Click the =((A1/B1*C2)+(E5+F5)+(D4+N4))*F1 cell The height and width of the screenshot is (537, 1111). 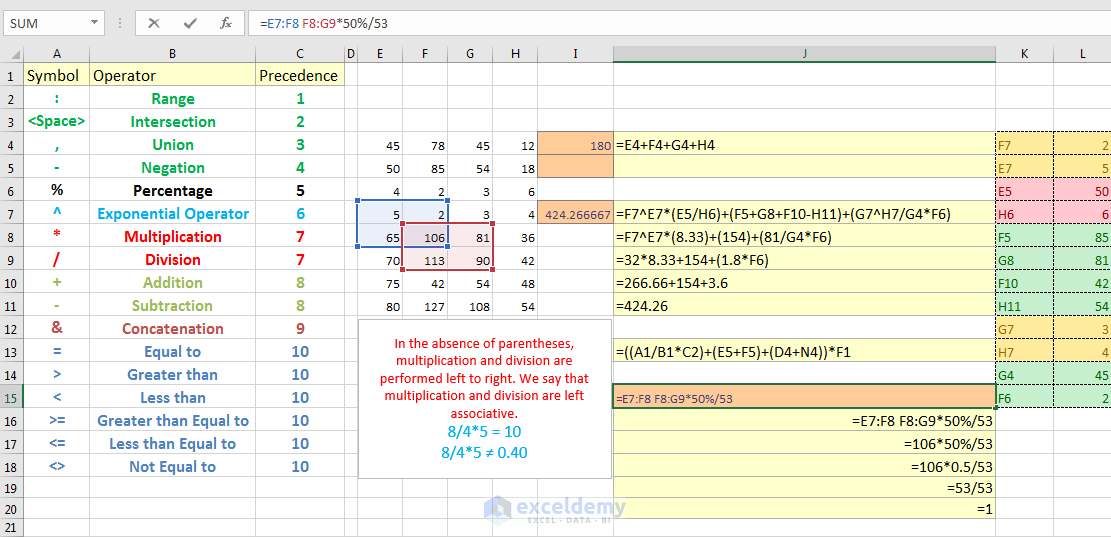tap(804, 351)
